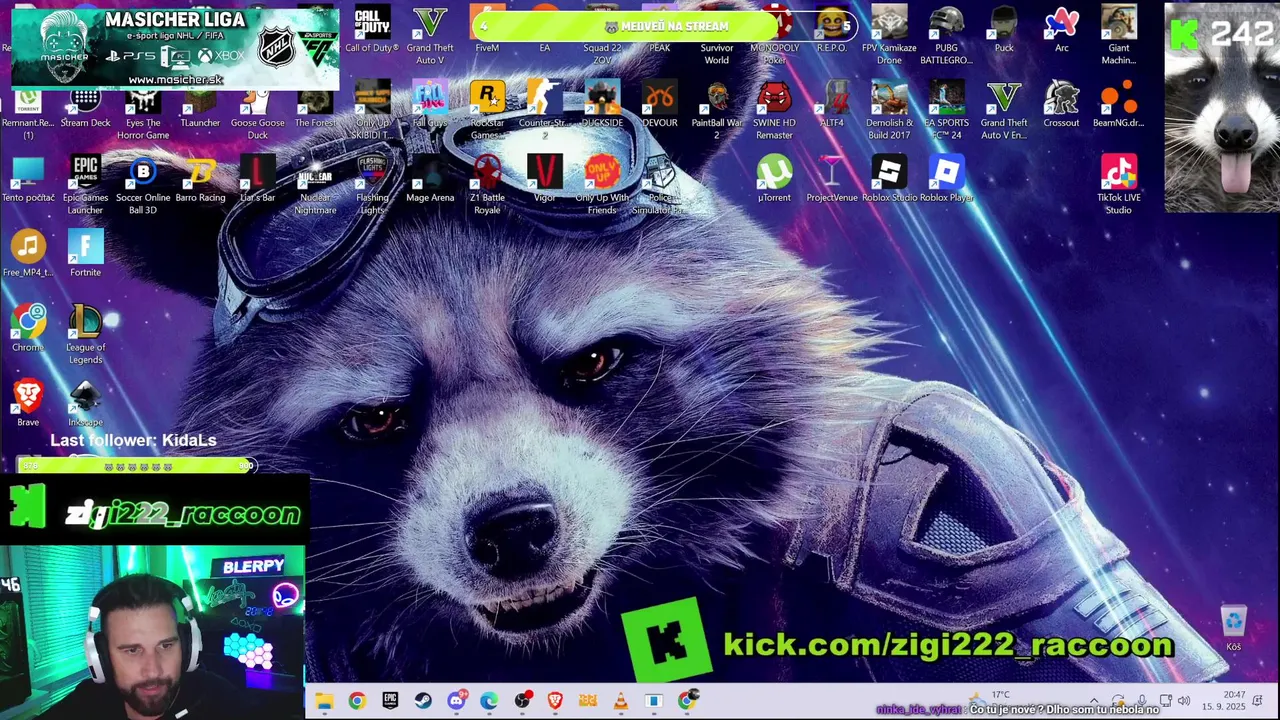Select the Giant Machines desktop icon

coord(1118,34)
